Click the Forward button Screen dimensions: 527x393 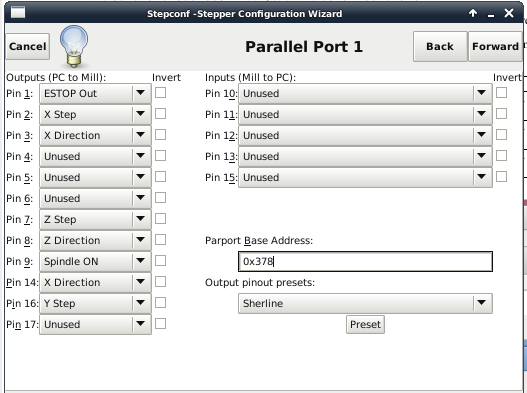[495, 46]
